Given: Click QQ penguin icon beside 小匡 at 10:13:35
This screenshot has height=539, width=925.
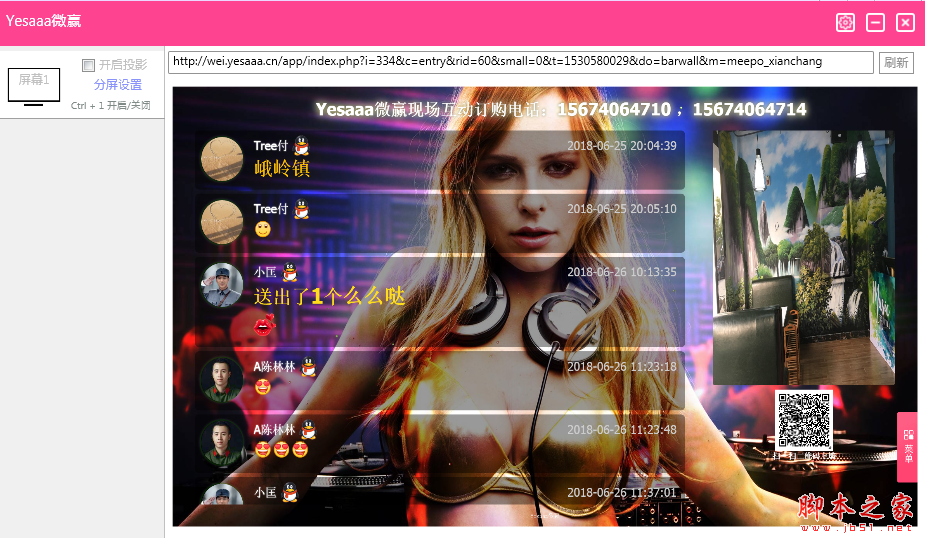Looking at the screenshot, I should pyautogui.click(x=290, y=272).
